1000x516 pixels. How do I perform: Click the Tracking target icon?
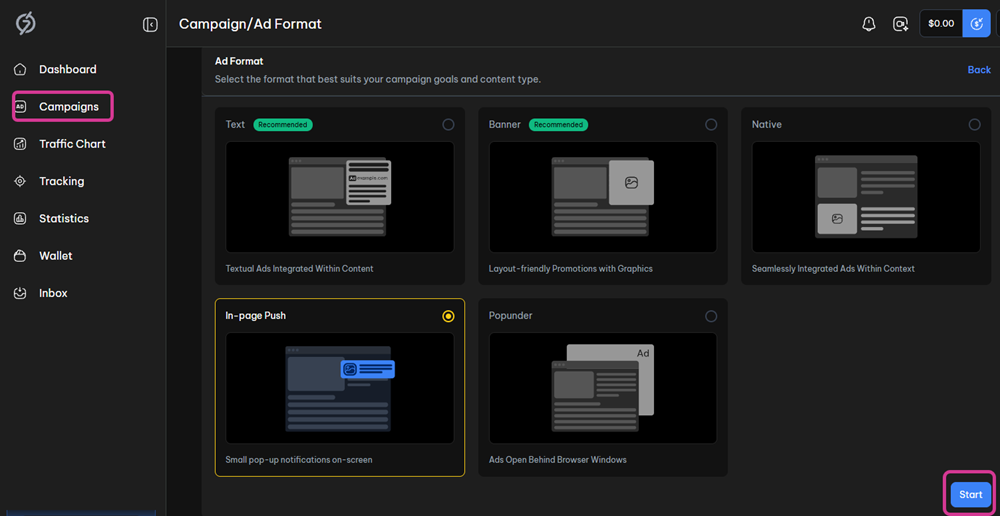20,181
